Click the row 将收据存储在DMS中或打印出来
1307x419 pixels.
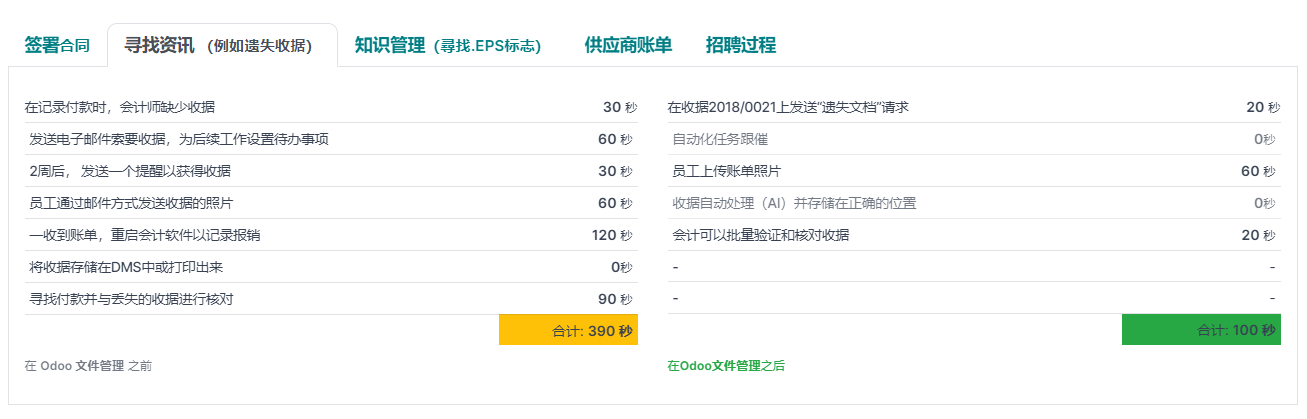click(331, 267)
